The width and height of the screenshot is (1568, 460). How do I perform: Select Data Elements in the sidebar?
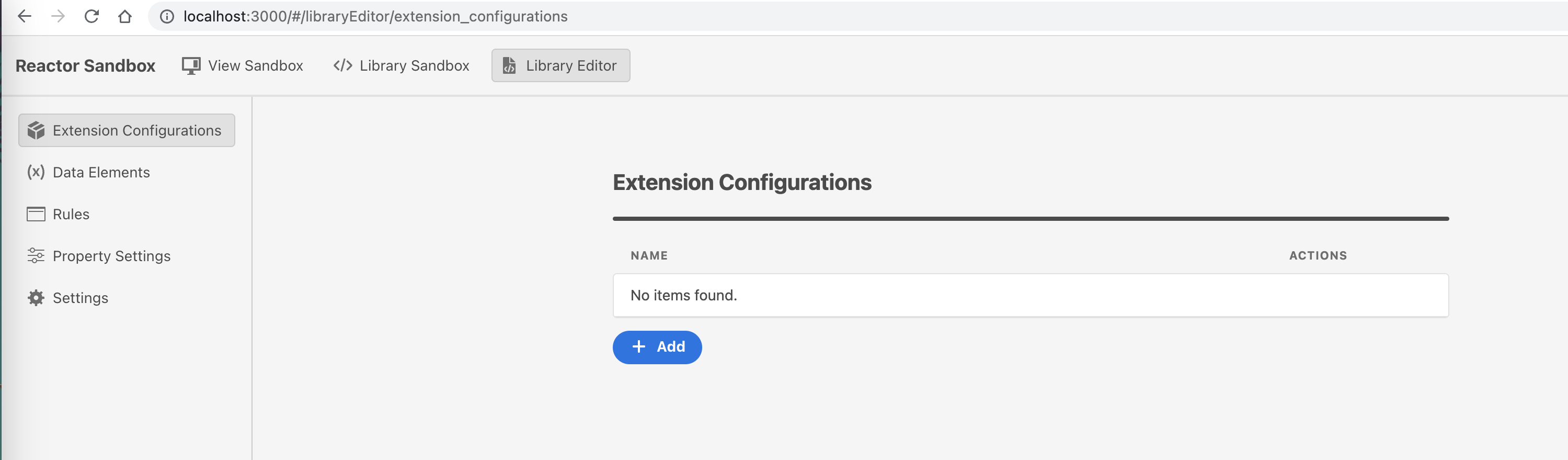pyautogui.click(x=100, y=172)
